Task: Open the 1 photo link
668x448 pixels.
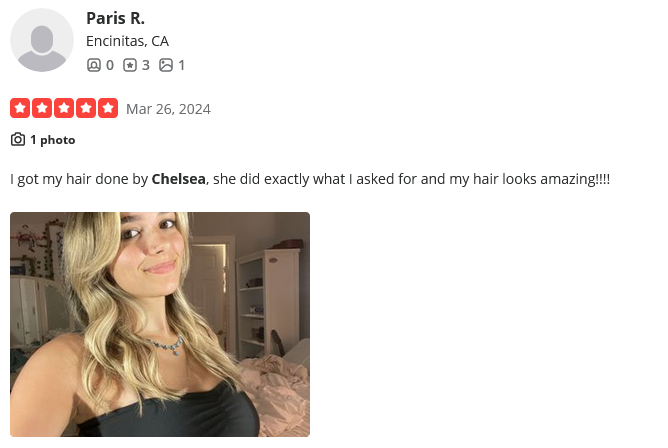Action: click(53, 140)
